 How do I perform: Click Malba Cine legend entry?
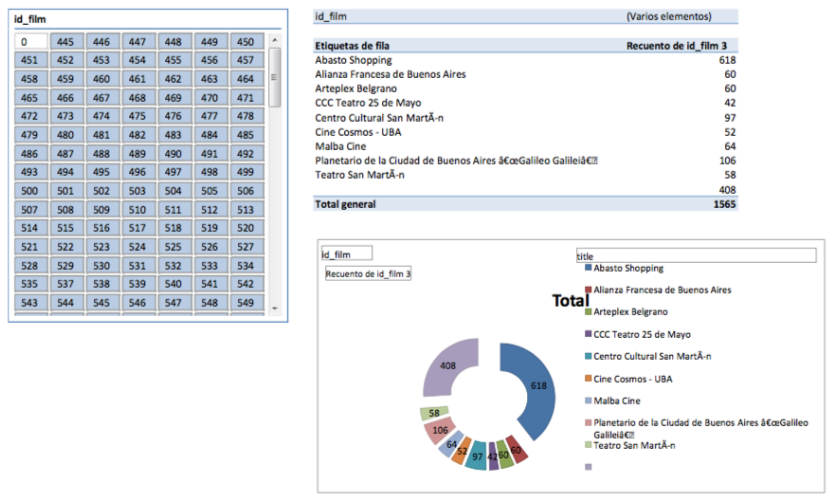pos(612,401)
